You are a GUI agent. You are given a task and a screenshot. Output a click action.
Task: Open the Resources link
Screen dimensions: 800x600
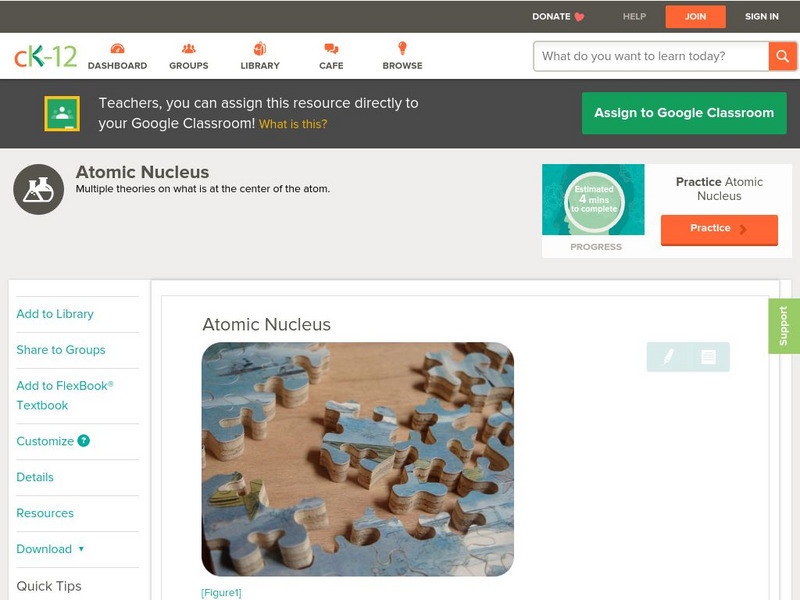(45, 513)
